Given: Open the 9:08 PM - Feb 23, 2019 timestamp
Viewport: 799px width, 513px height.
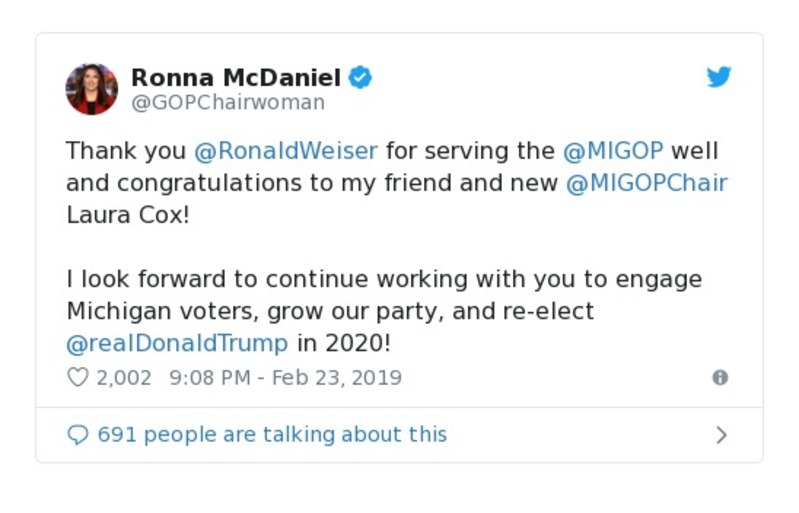Looking at the screenshot, I should [286, 378].
